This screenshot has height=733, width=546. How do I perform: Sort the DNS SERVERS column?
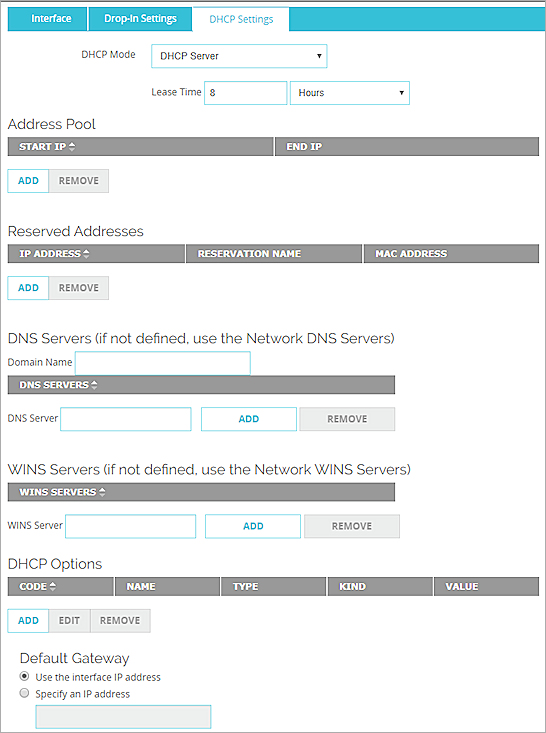201,385
